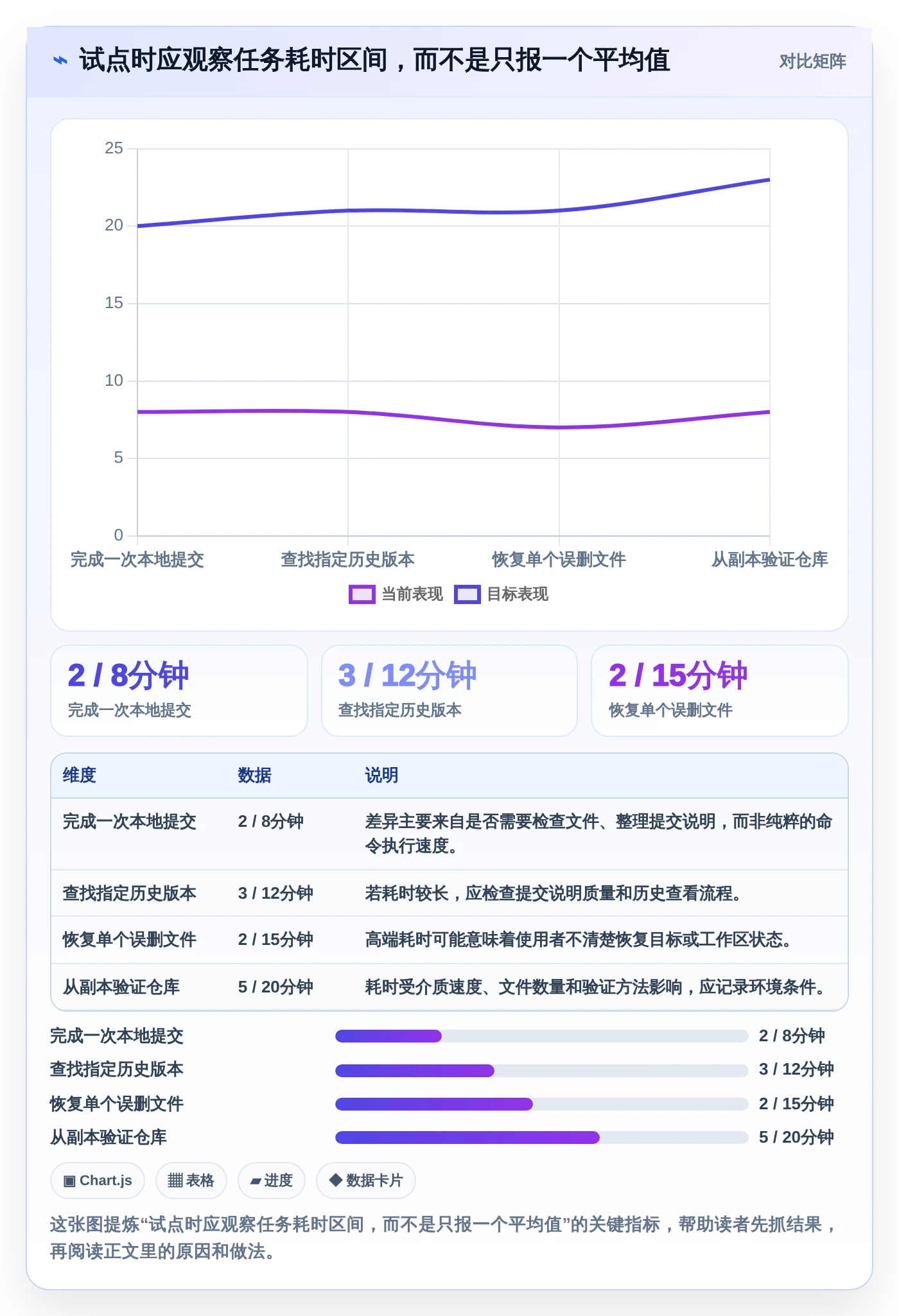Toggle the 当前表现 legend swatch

click(x=362, y=594)
